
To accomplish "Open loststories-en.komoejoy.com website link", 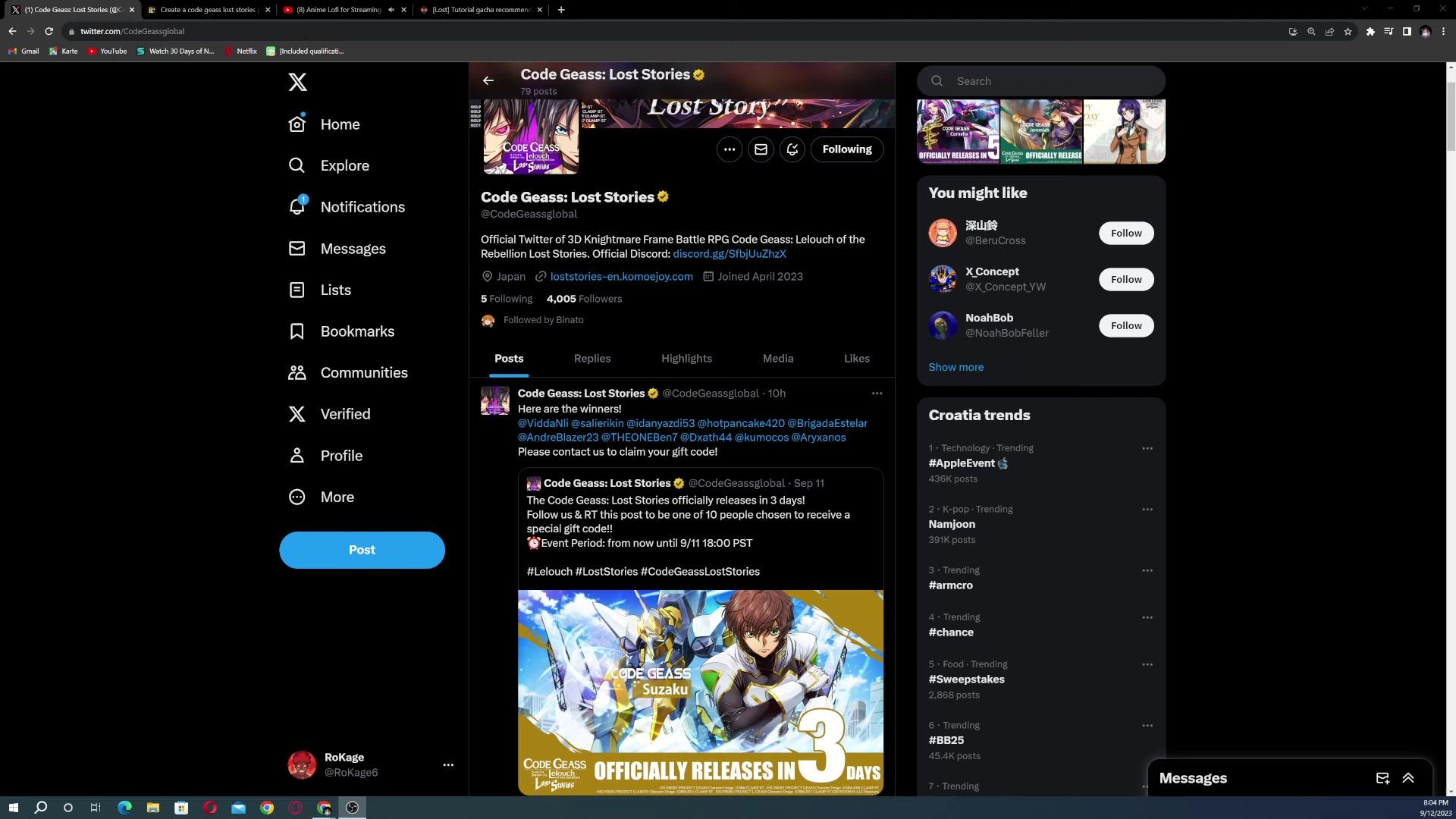I will (x=621, y=276).
